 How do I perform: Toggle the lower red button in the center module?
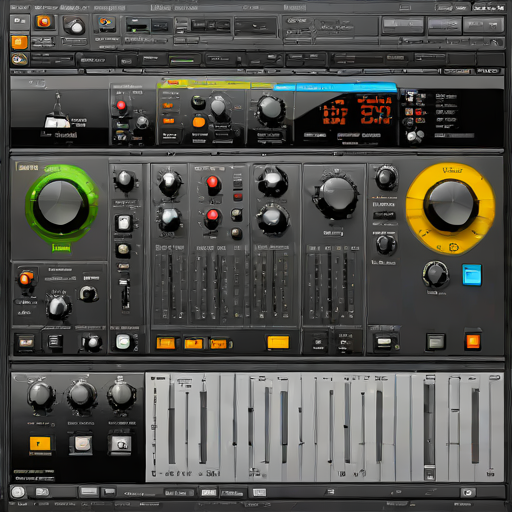212,217
